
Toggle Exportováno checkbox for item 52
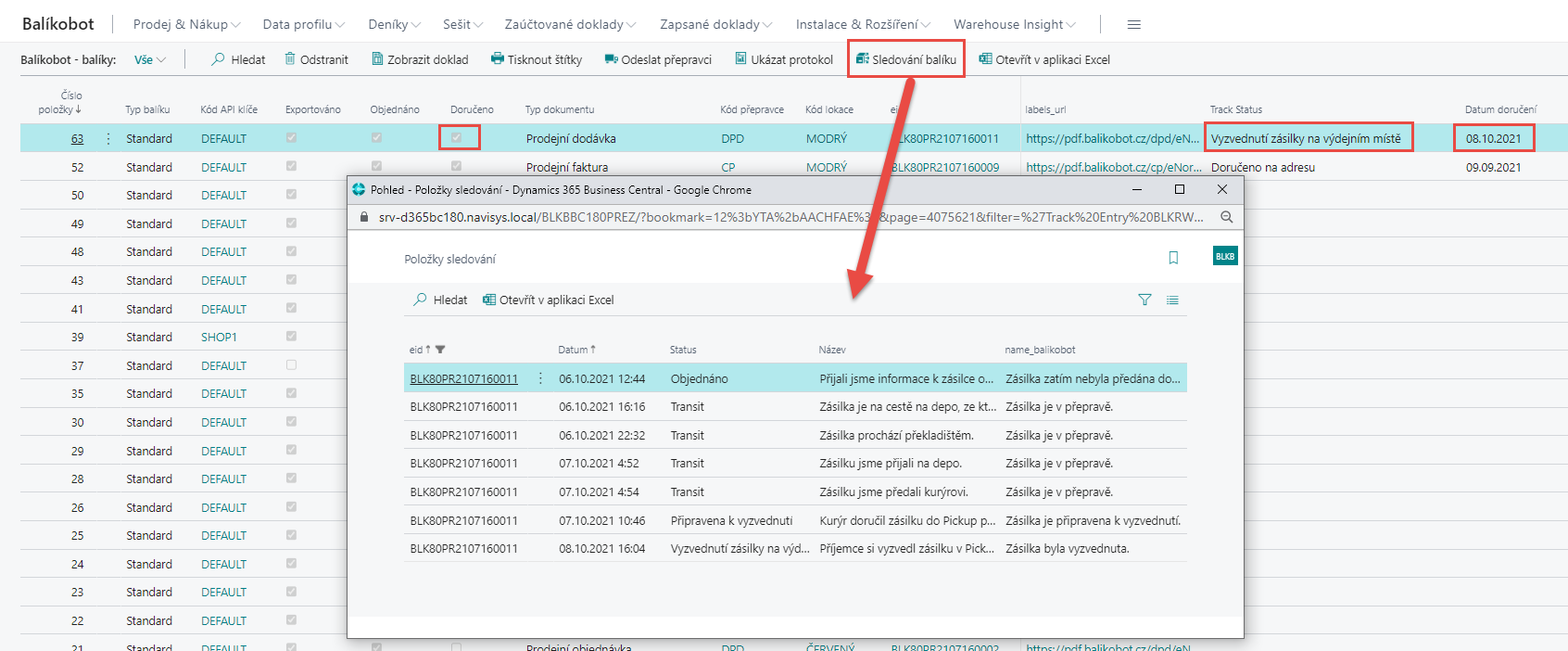tap(291, 166)
